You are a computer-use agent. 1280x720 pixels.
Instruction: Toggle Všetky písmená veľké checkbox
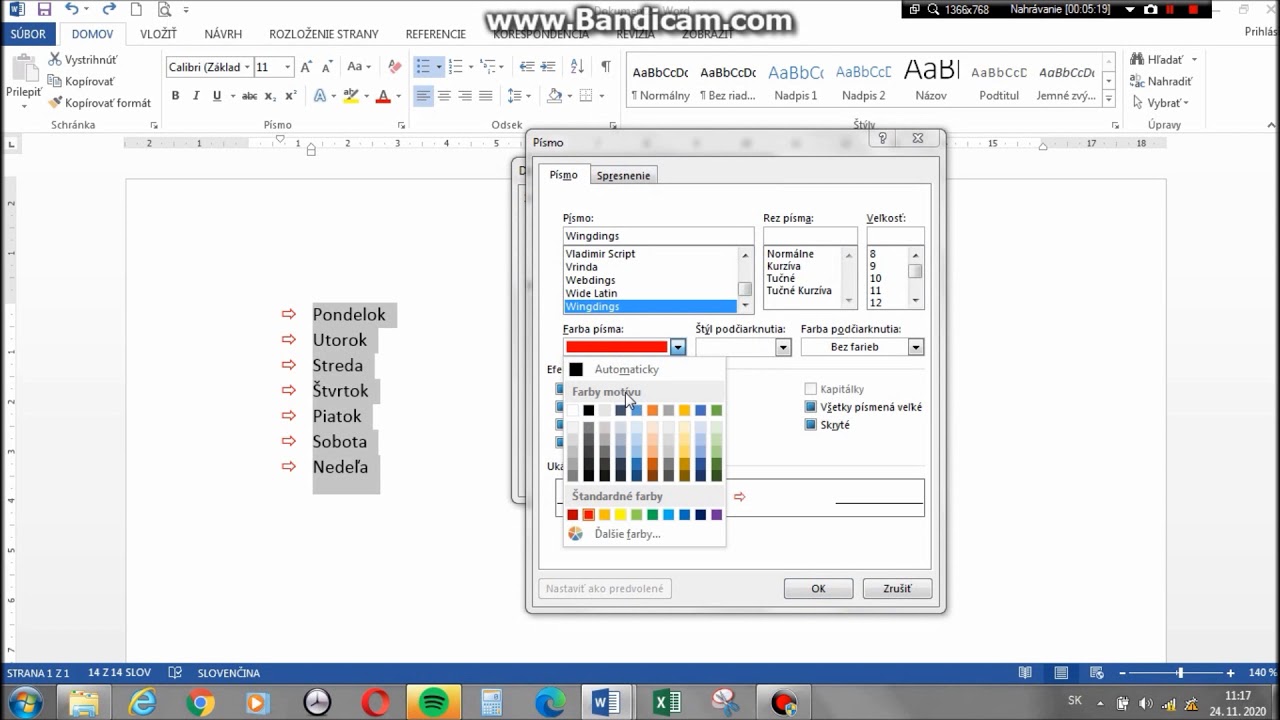[x=811, y=407]
